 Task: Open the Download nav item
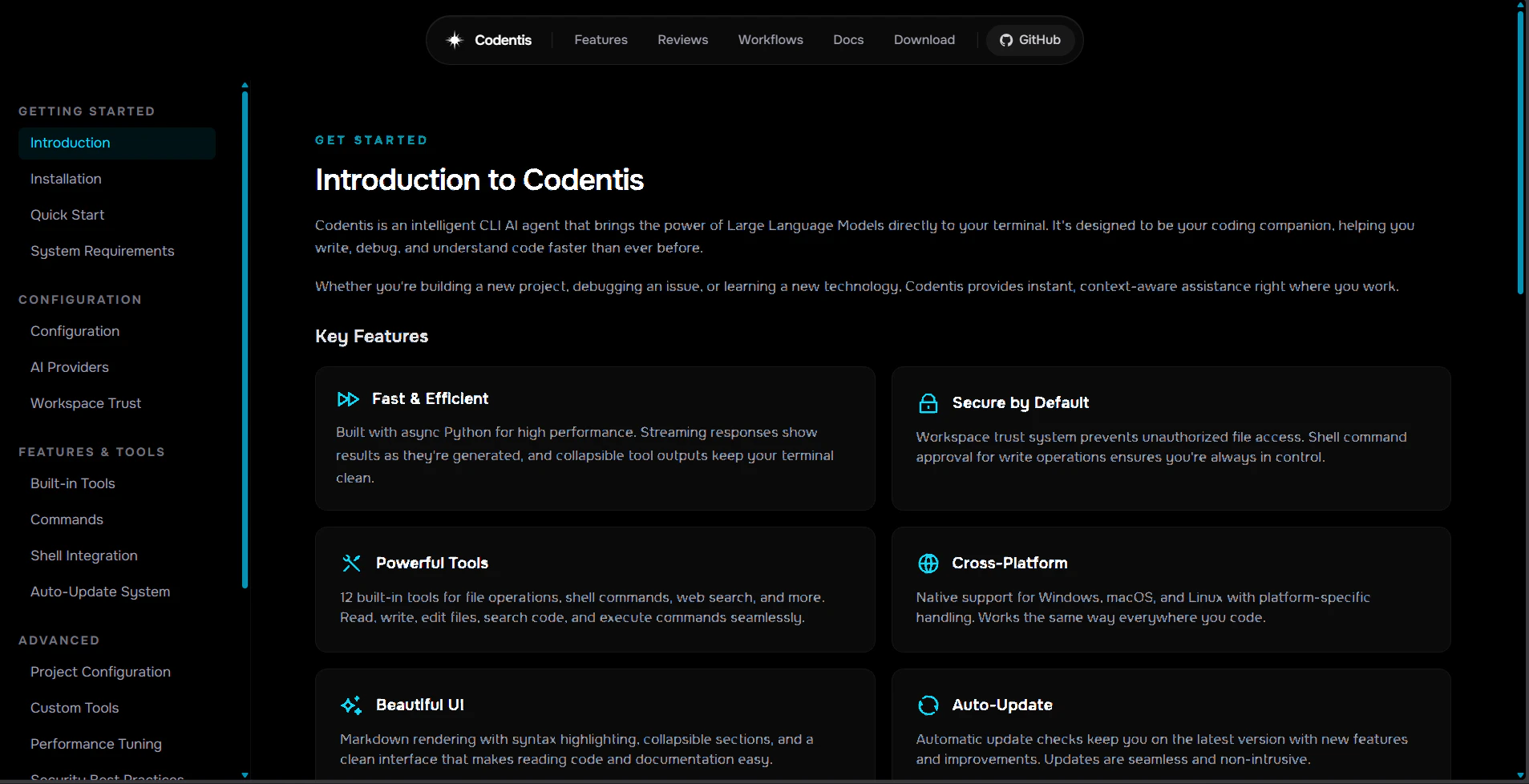click(x=924, y=40)
